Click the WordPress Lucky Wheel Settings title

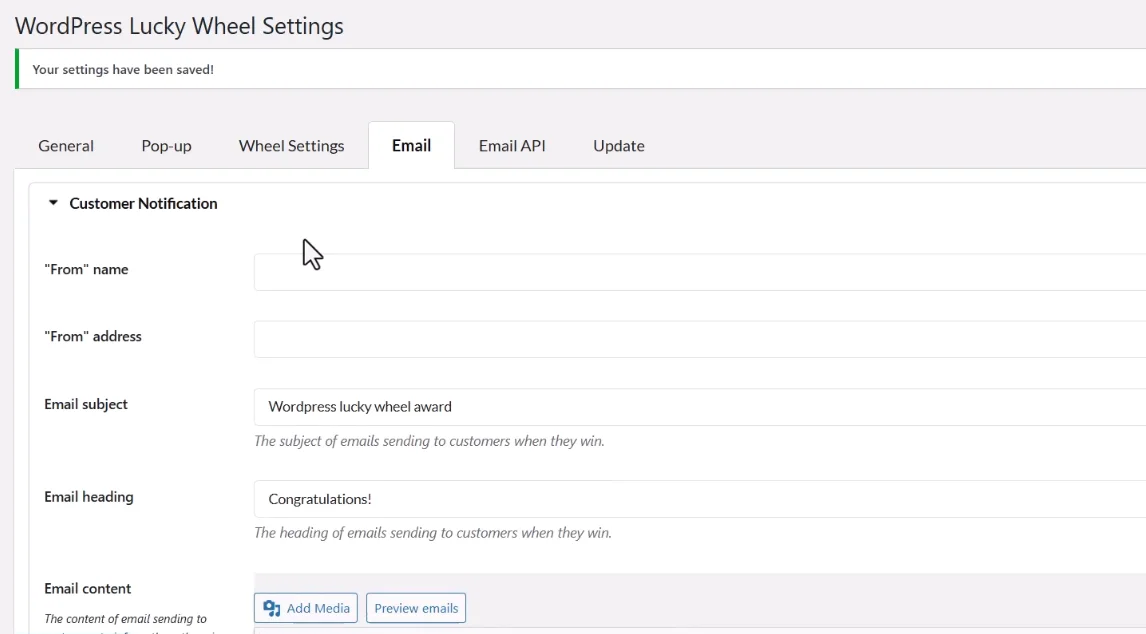[179, 26]
